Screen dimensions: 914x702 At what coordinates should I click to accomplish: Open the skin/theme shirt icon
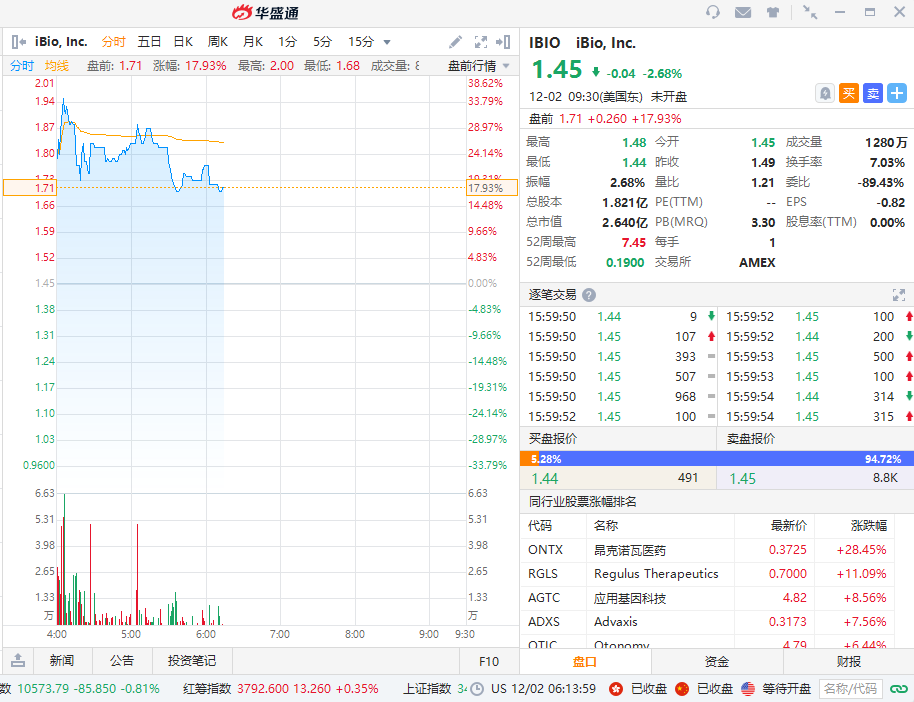773,12
